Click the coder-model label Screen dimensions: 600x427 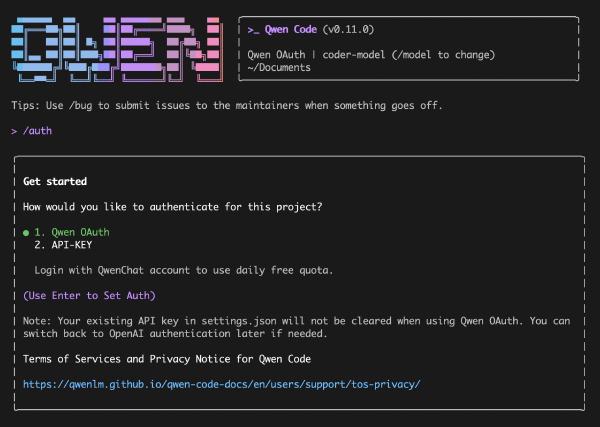coord(354,55)
